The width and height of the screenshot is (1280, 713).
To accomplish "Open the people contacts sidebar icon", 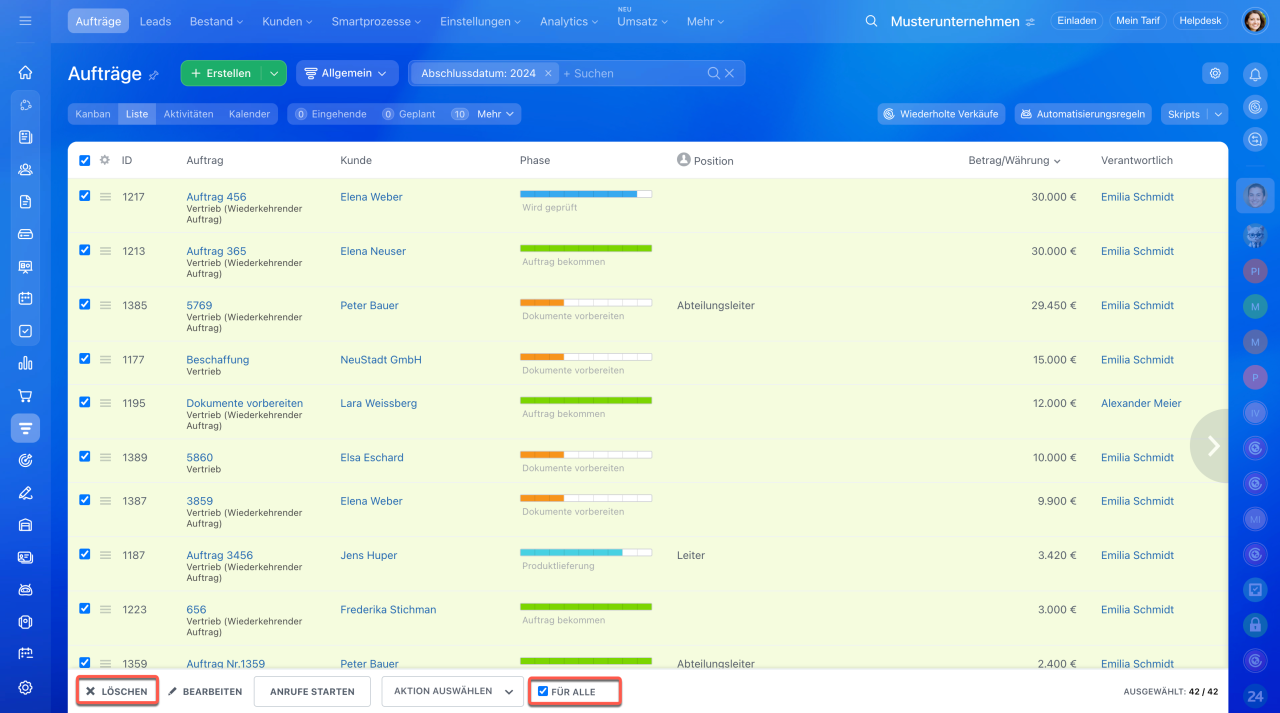I will [x=25, y=169].
